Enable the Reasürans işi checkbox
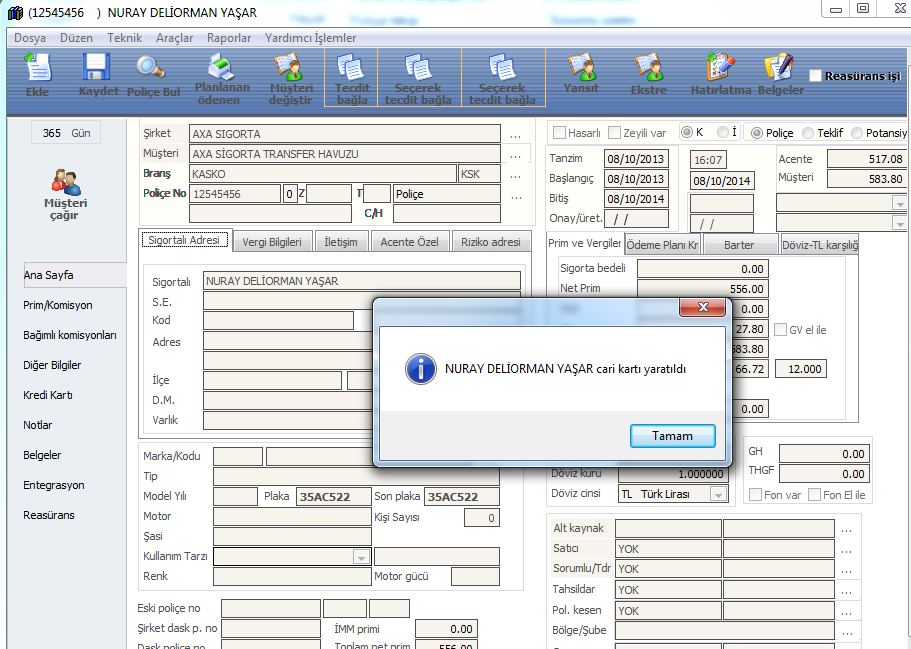Image resolution: width=911 pixels, height=649 pixels. point(816,76)
